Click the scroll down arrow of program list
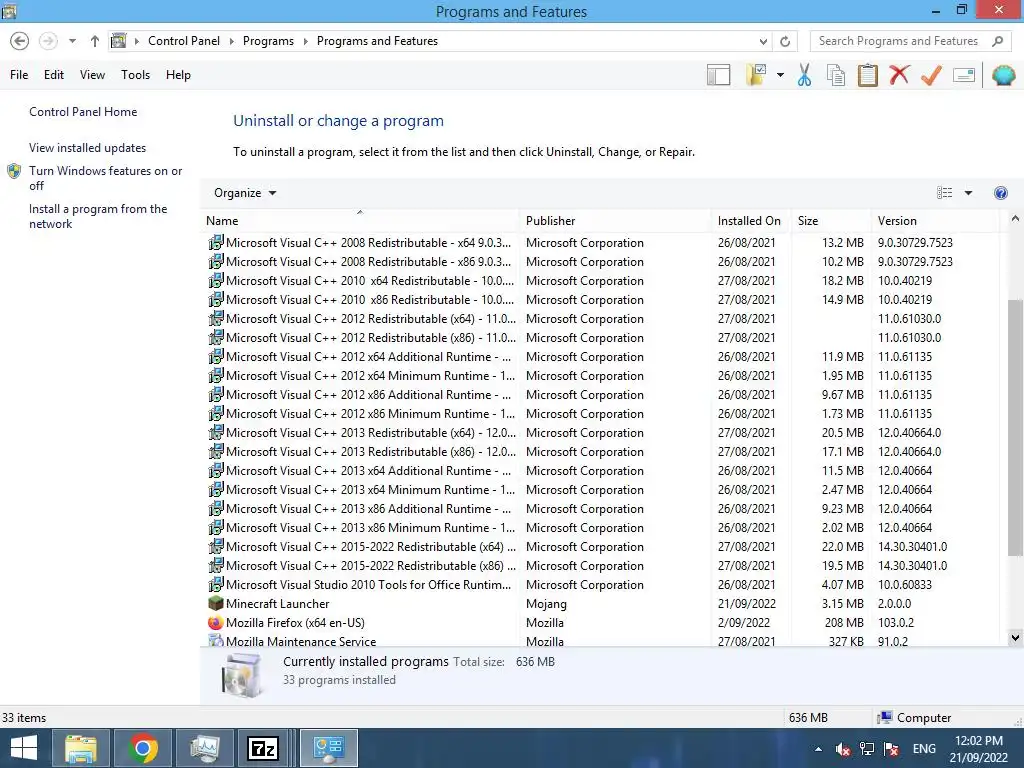1024x768 pixels. [x=1015, y=637]
